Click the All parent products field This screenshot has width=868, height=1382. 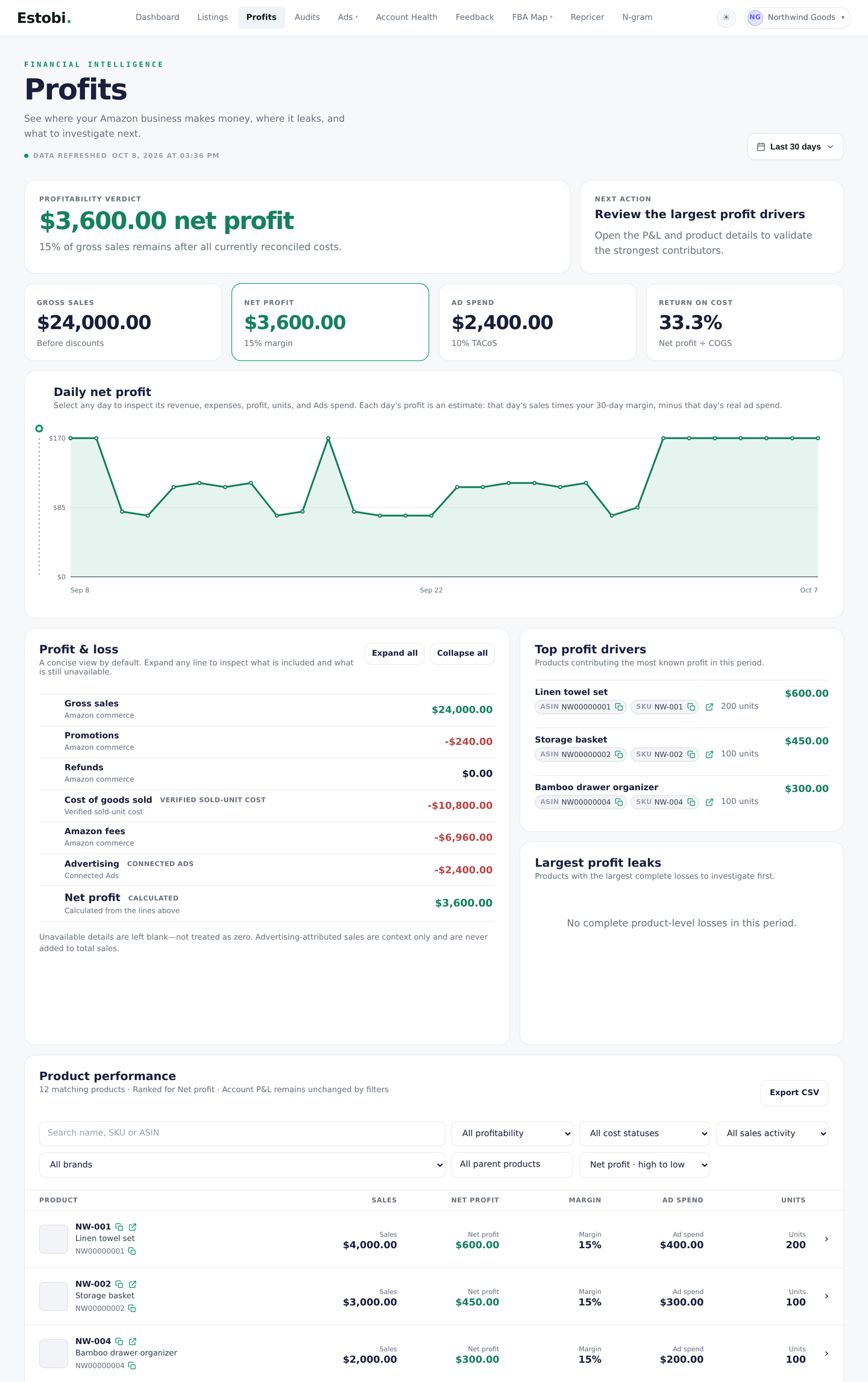point(512,1164)
